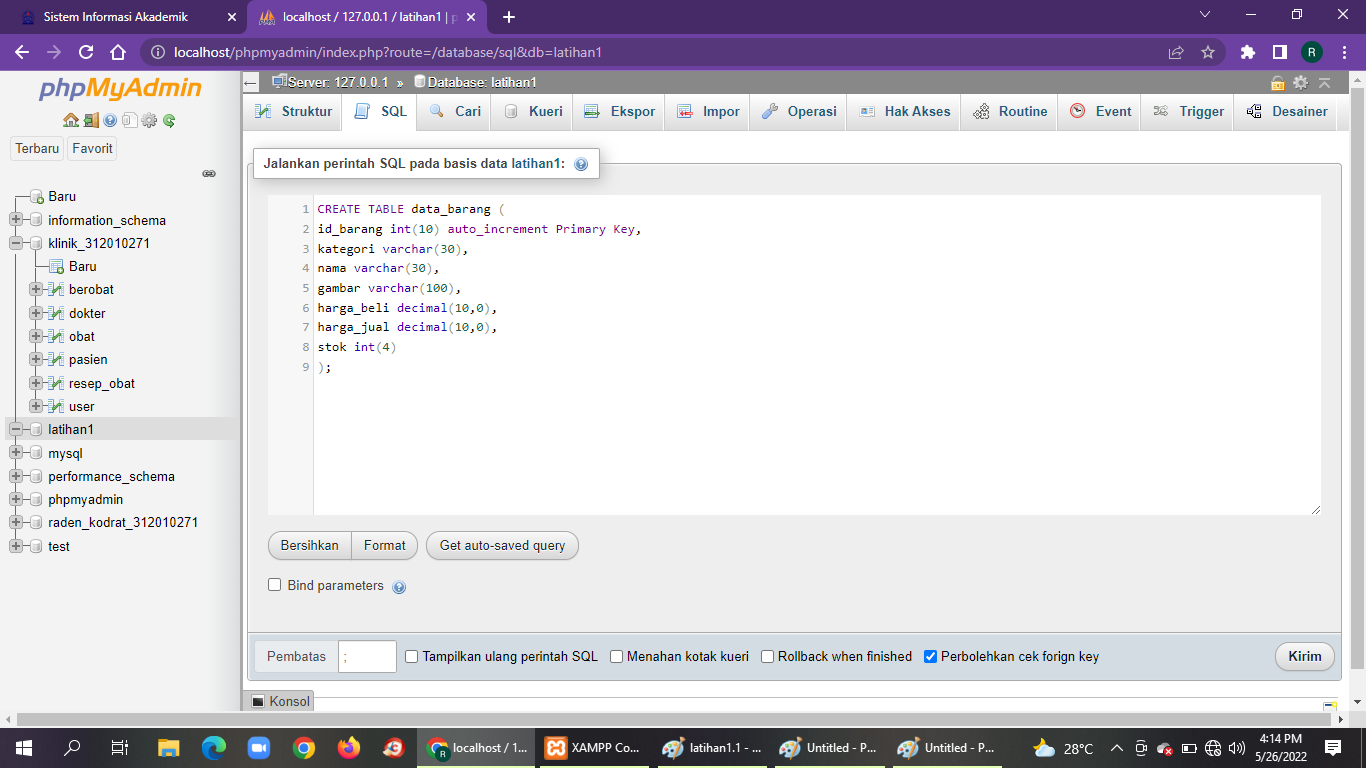
Task: Click the phpMyAdmin home icon in sidebar
Action: point(70,120)
